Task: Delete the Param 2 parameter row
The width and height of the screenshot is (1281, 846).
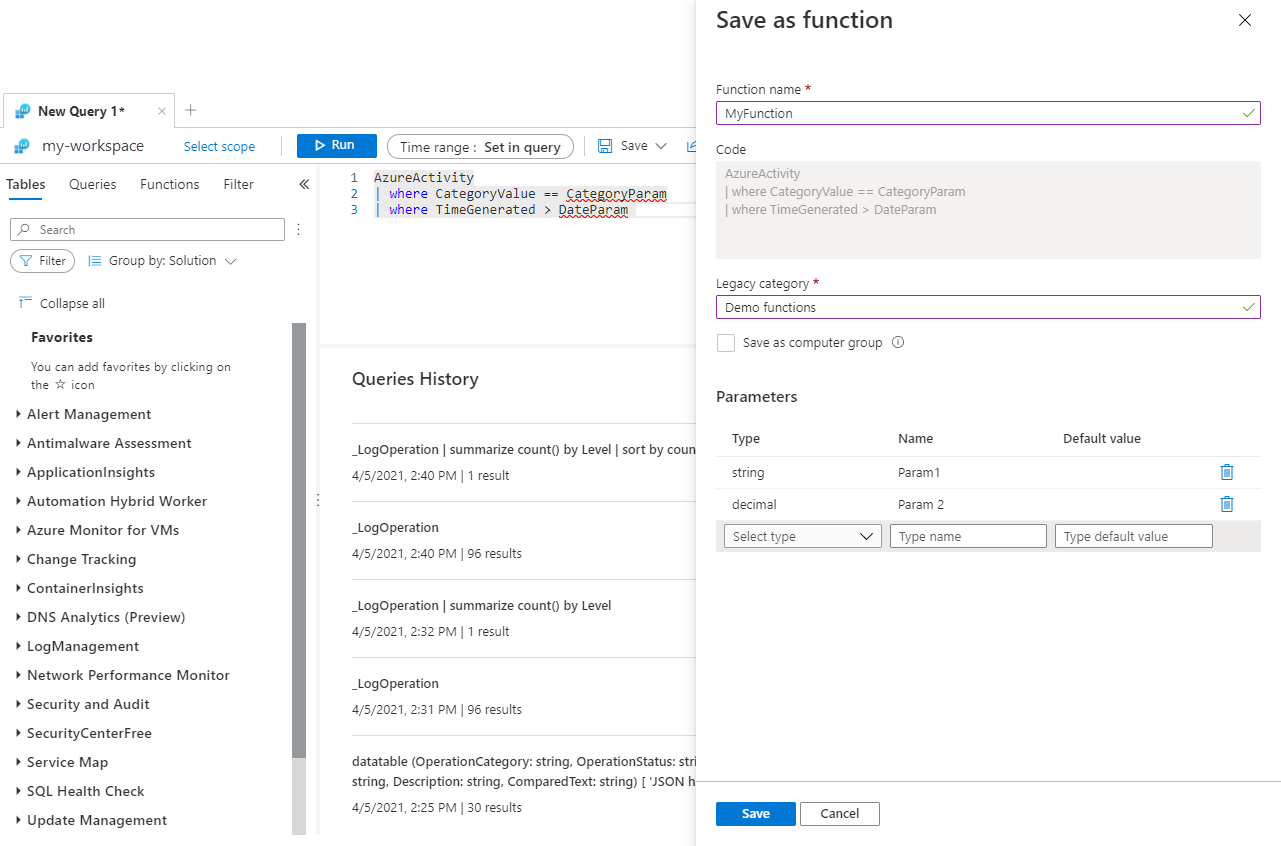Action: (1227, 504)
